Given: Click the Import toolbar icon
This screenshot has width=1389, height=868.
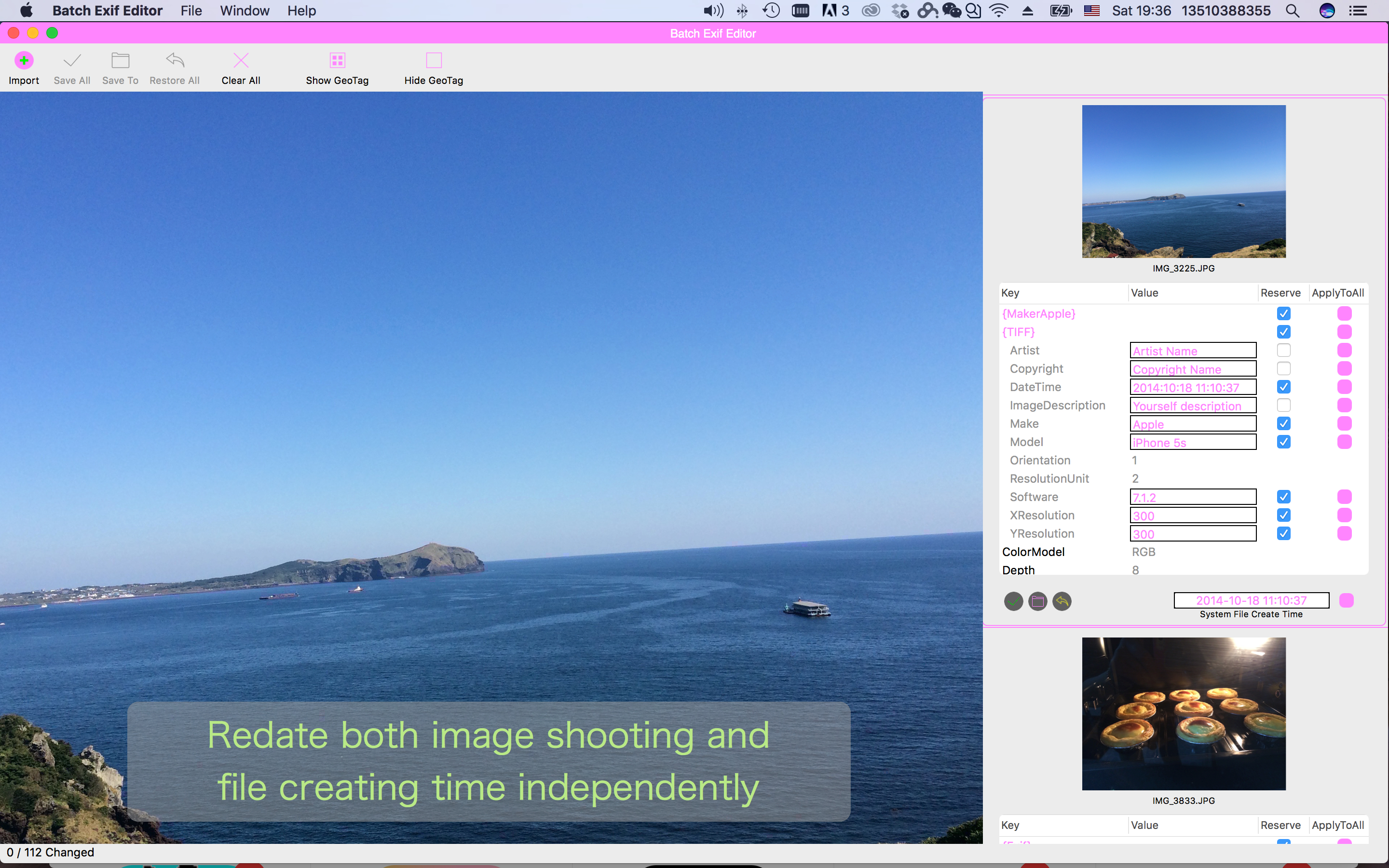Looking at the screenshot, I should point(24,60).
